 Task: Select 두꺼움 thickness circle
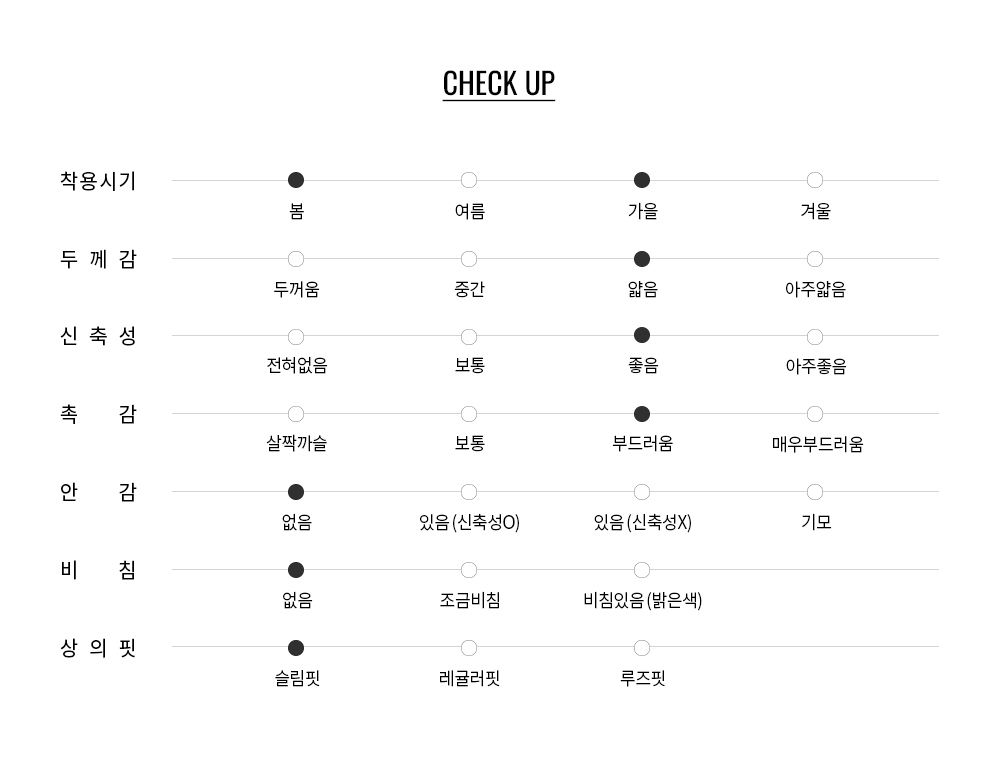point(296,259)
